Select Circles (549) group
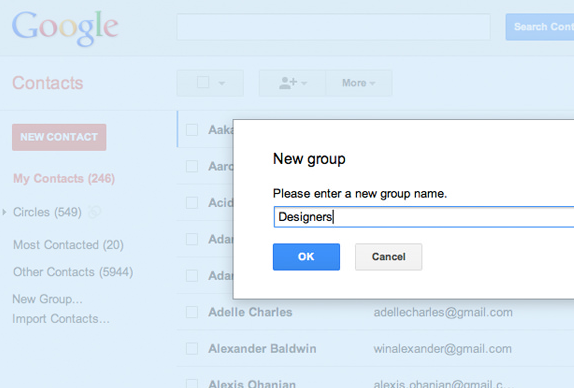The image size is (574, 388). 47,212
